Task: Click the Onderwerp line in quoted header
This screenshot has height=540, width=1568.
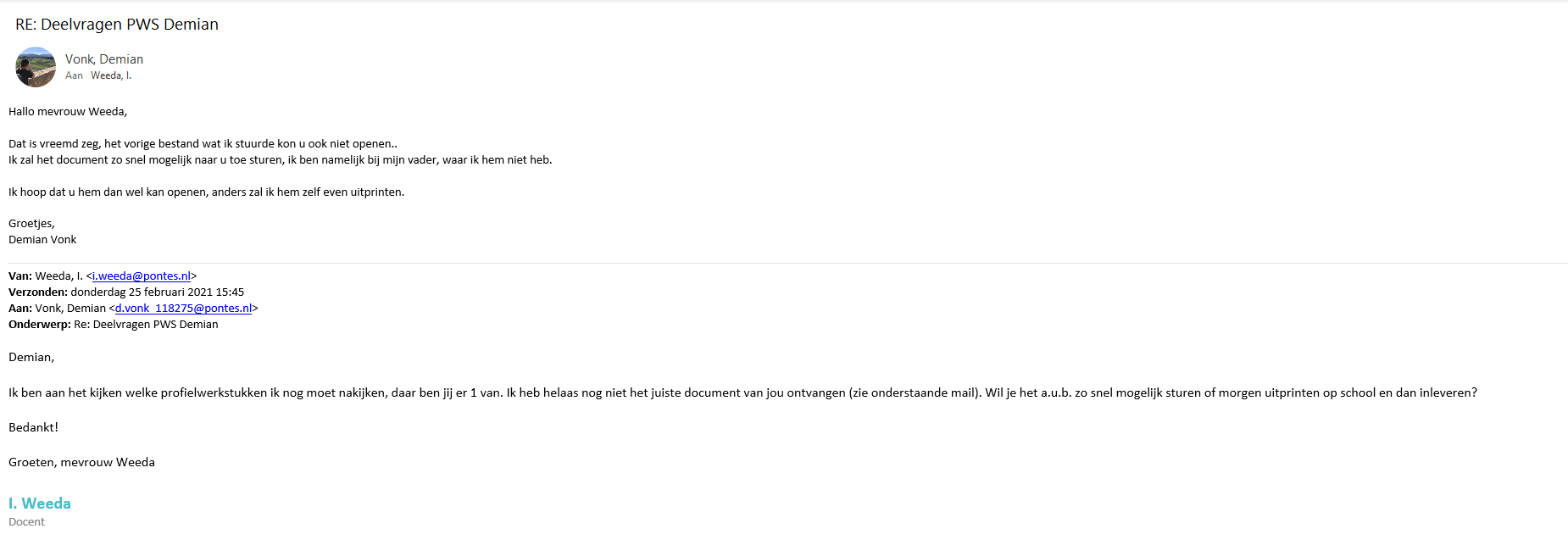Action: [x=113, y=325]
